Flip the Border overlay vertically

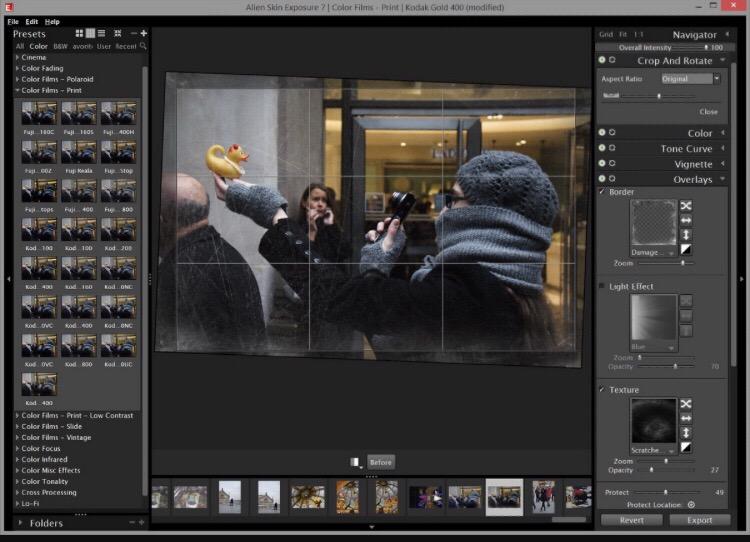[x=686, y=235]
